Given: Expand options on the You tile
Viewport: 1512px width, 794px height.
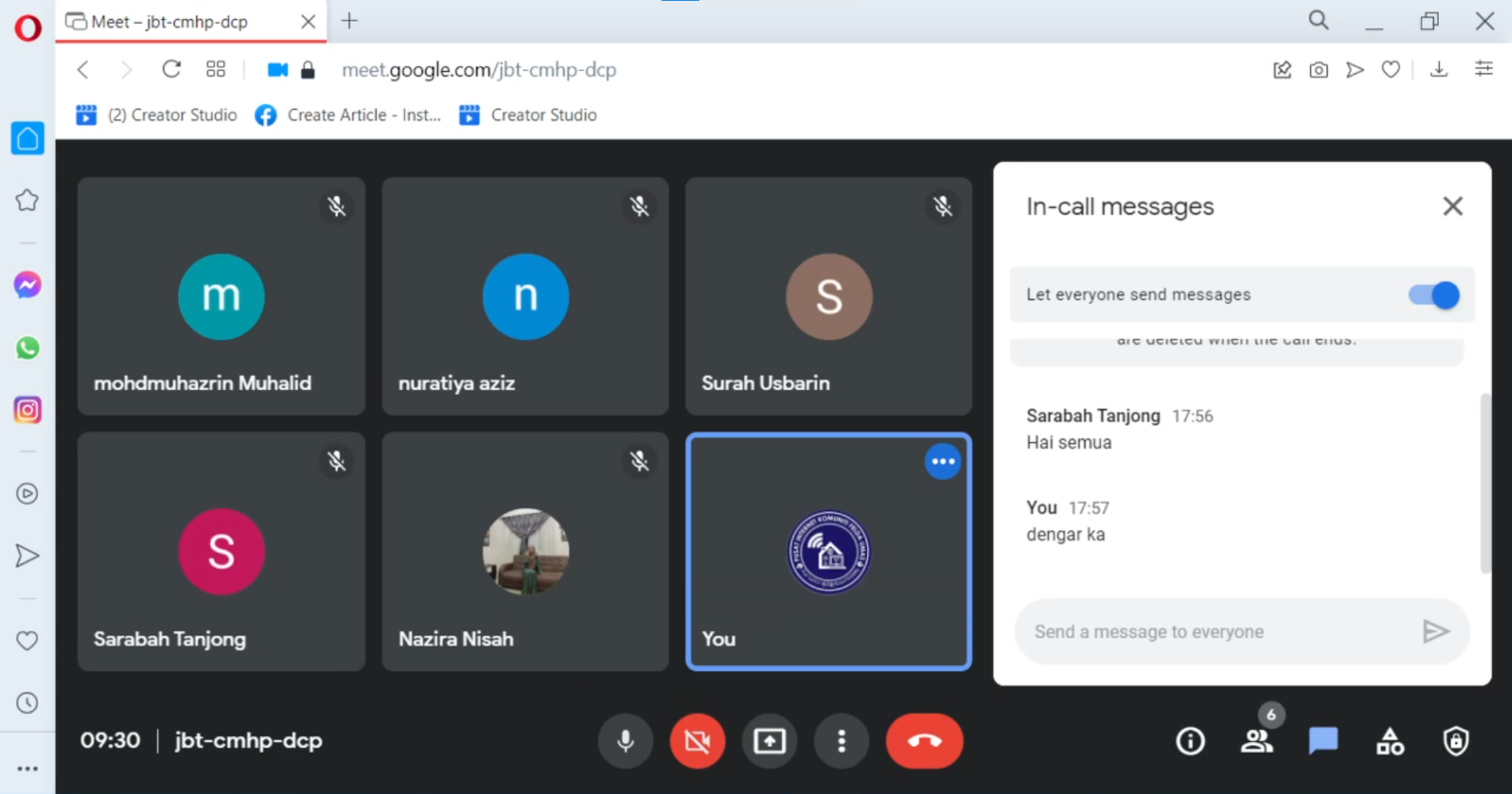Looking at the screenshot, I should pyautogui.click(x=943, y=462).
